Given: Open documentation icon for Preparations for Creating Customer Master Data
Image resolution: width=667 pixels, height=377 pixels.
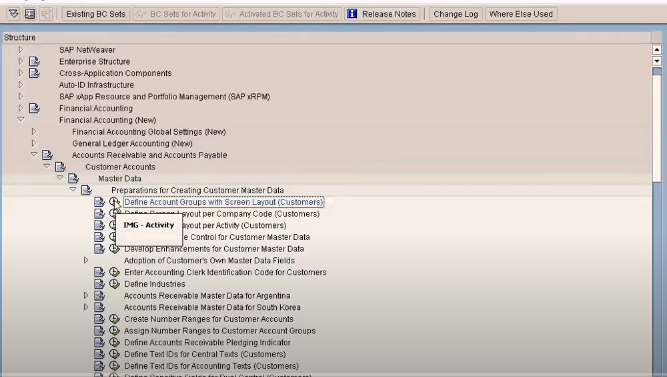Looking at the screenshot, I should pyautogui.click(x=86, y=190).
